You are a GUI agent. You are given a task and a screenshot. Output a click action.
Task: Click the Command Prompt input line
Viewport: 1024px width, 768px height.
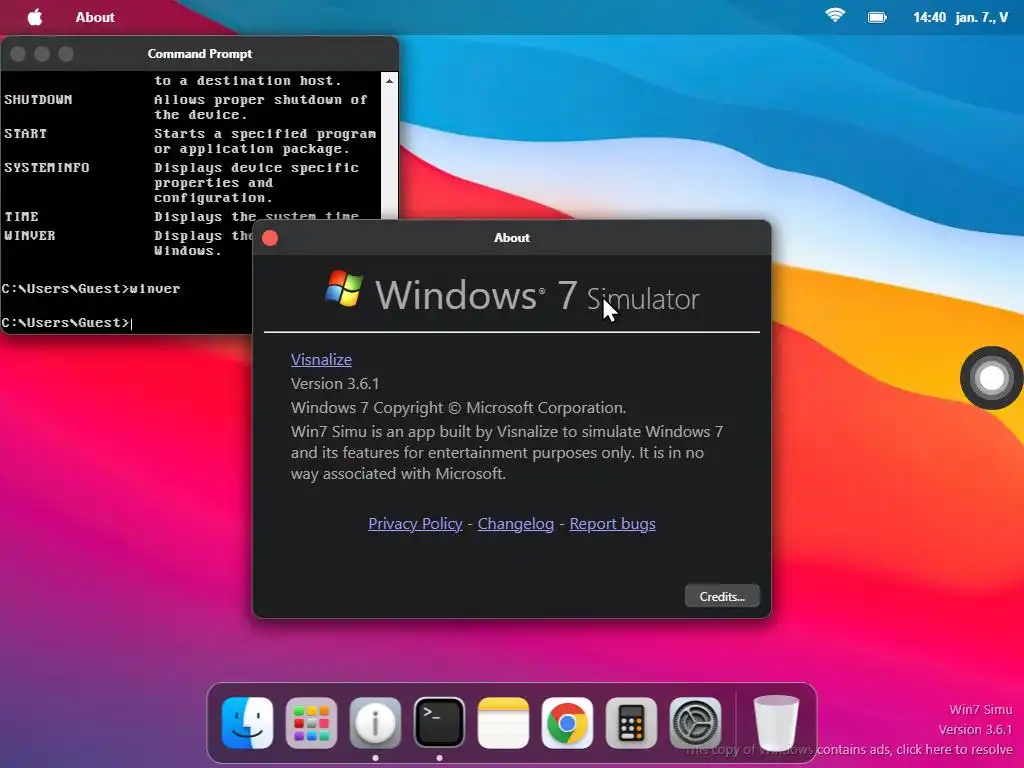[126, 323]
